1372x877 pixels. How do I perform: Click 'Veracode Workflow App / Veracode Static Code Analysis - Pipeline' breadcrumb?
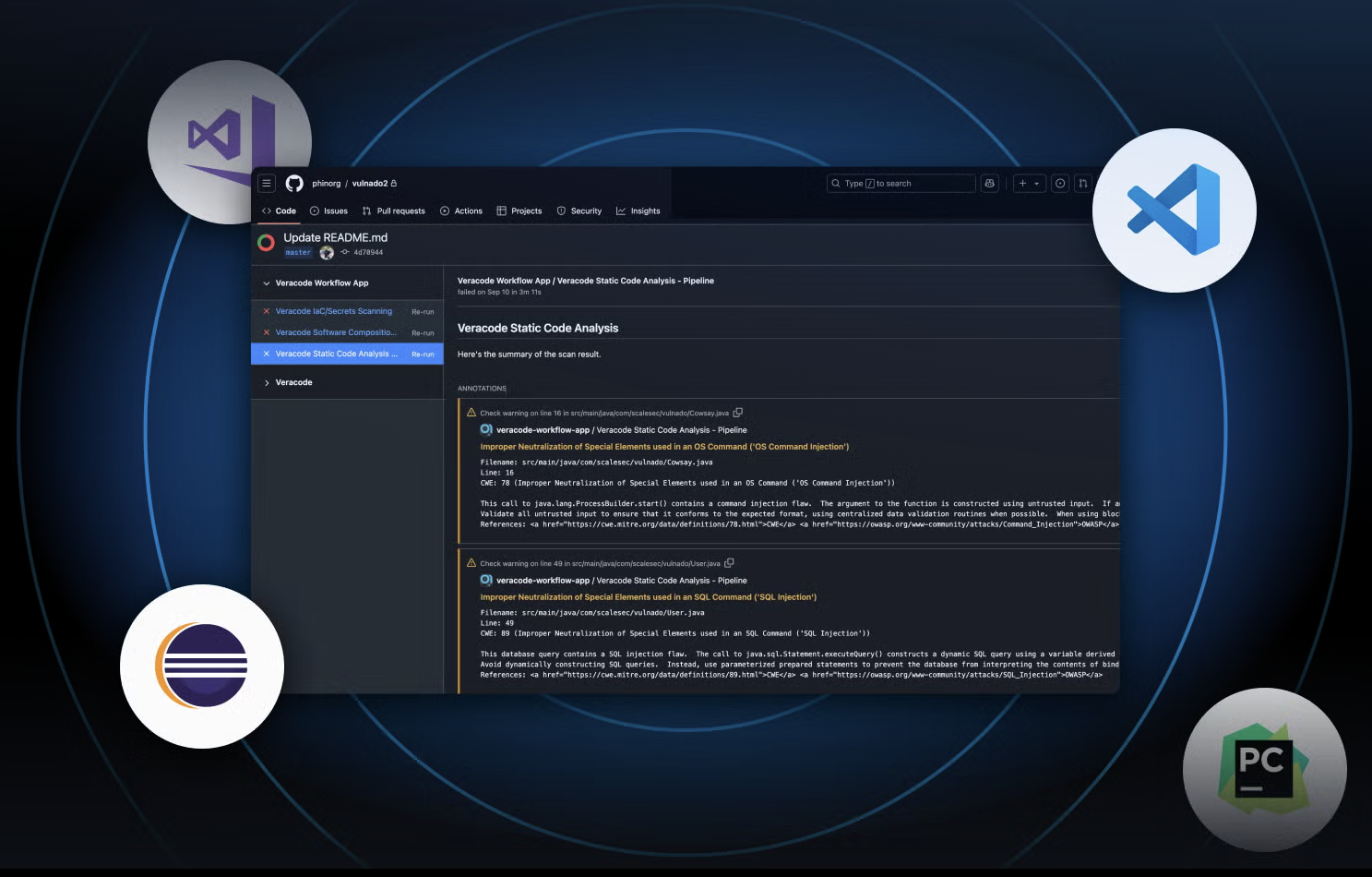click(x=586, y=281)
